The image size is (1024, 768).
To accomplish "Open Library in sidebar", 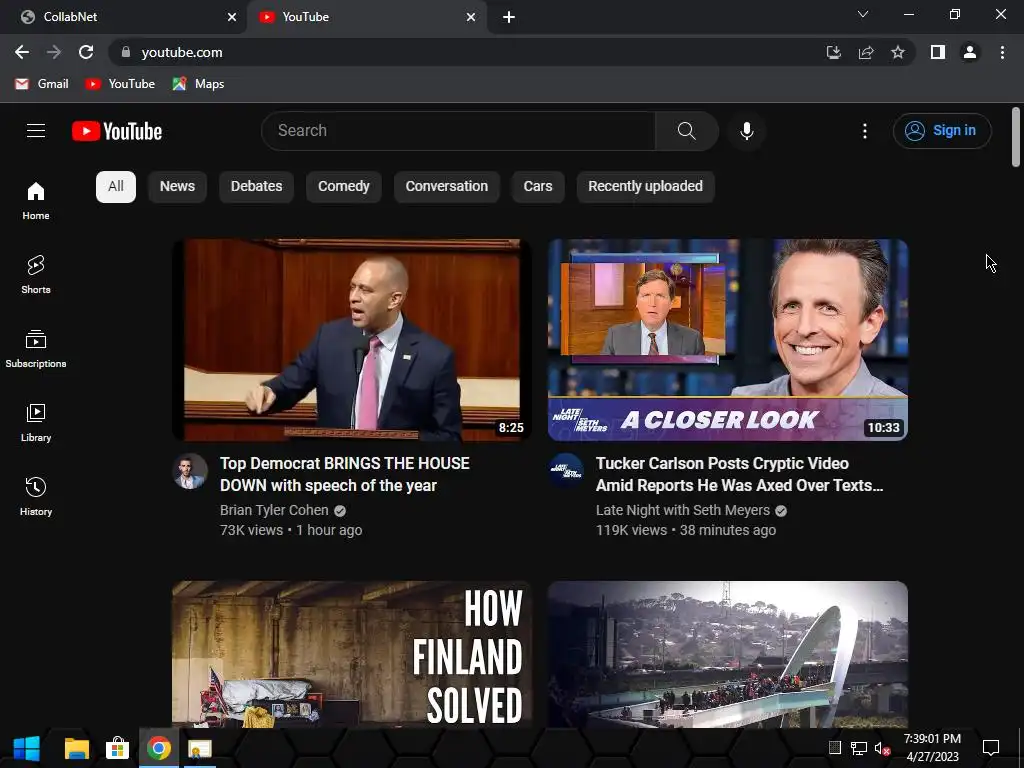I will pyautogui.click(x=36, y=423).
